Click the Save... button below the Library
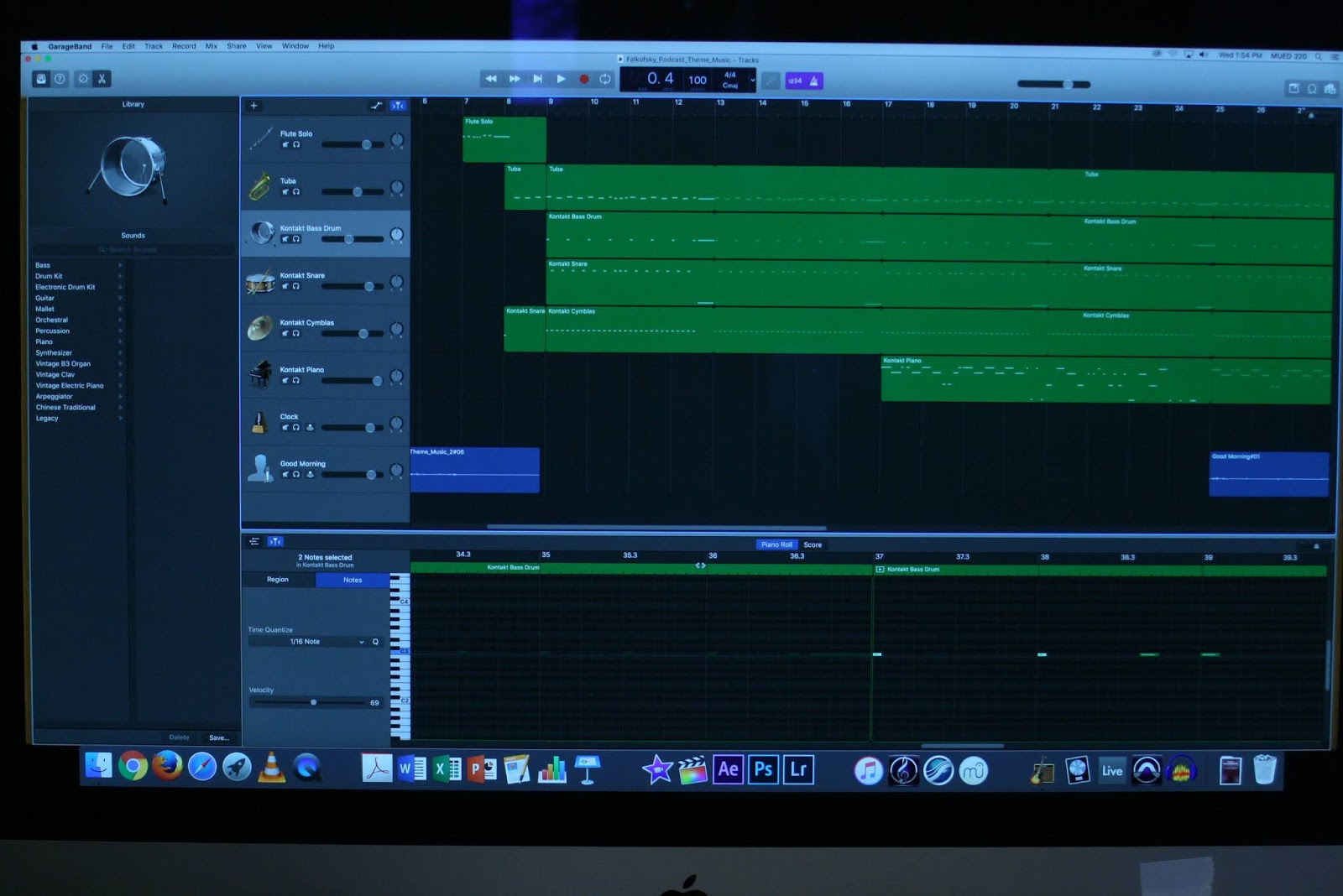 218,737
